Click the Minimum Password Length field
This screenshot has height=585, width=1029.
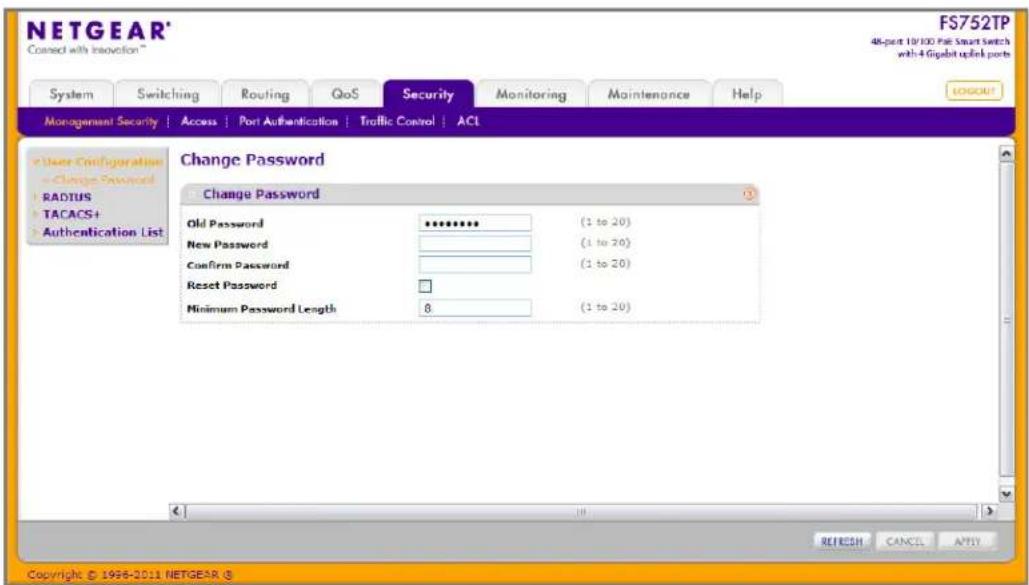click(475, 308)
